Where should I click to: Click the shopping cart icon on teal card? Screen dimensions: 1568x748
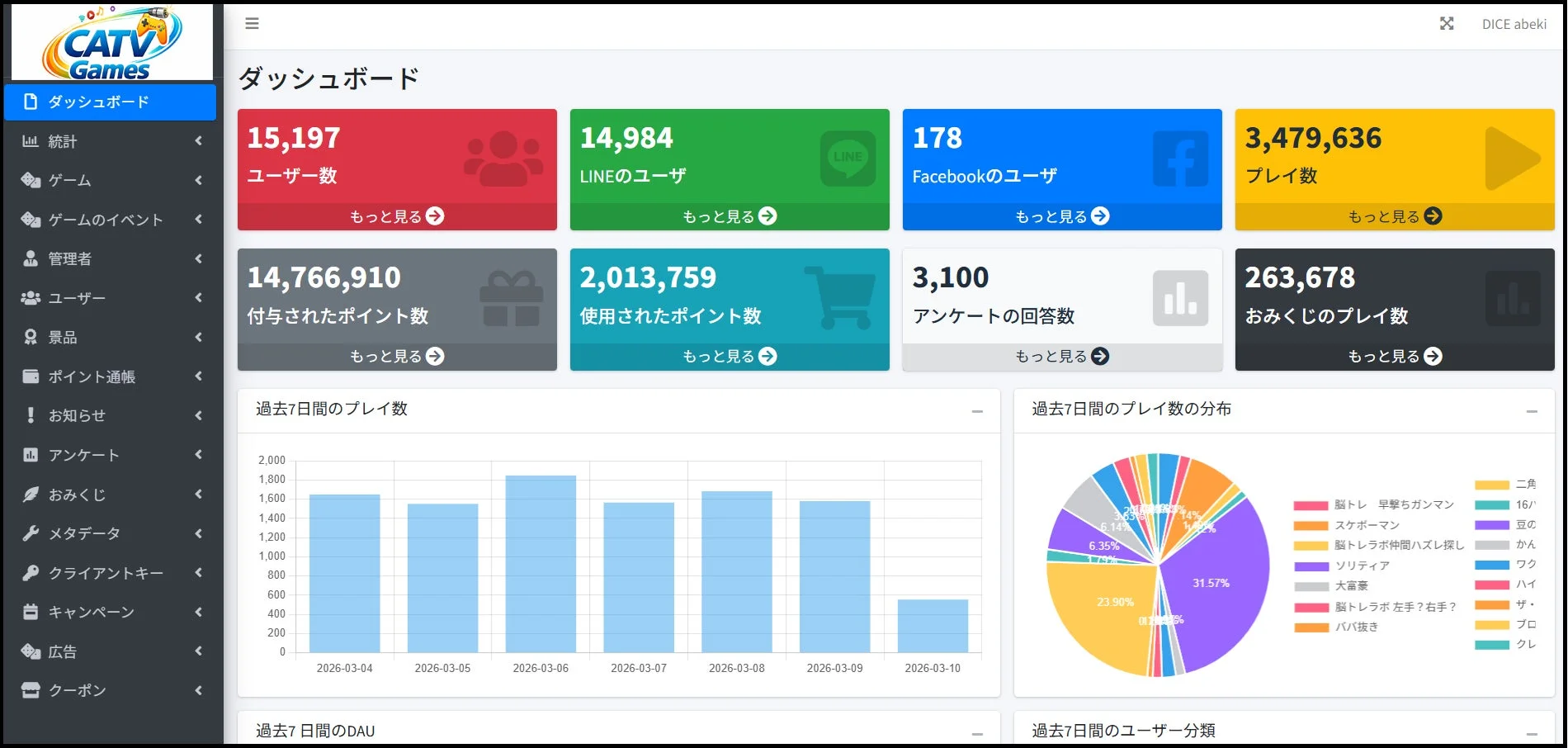click(x=840, y=297)
